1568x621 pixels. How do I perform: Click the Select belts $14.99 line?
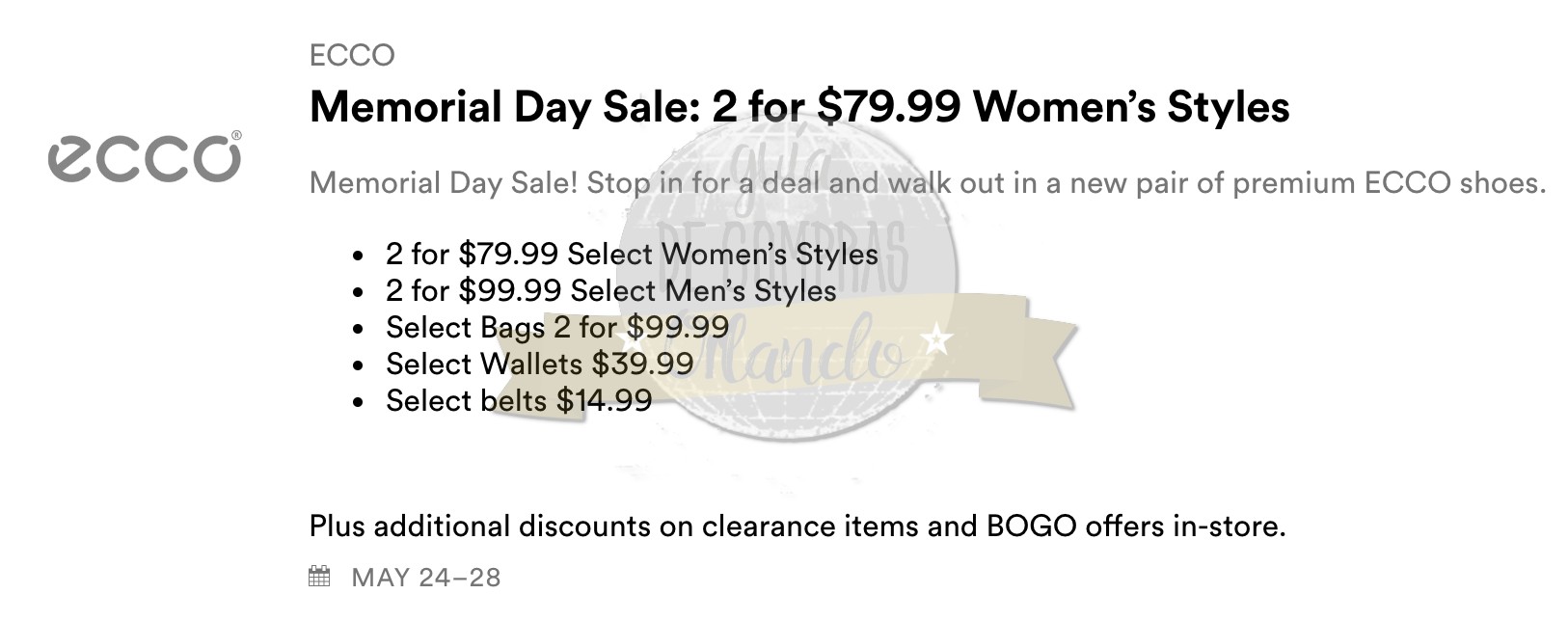pos(519,400)
